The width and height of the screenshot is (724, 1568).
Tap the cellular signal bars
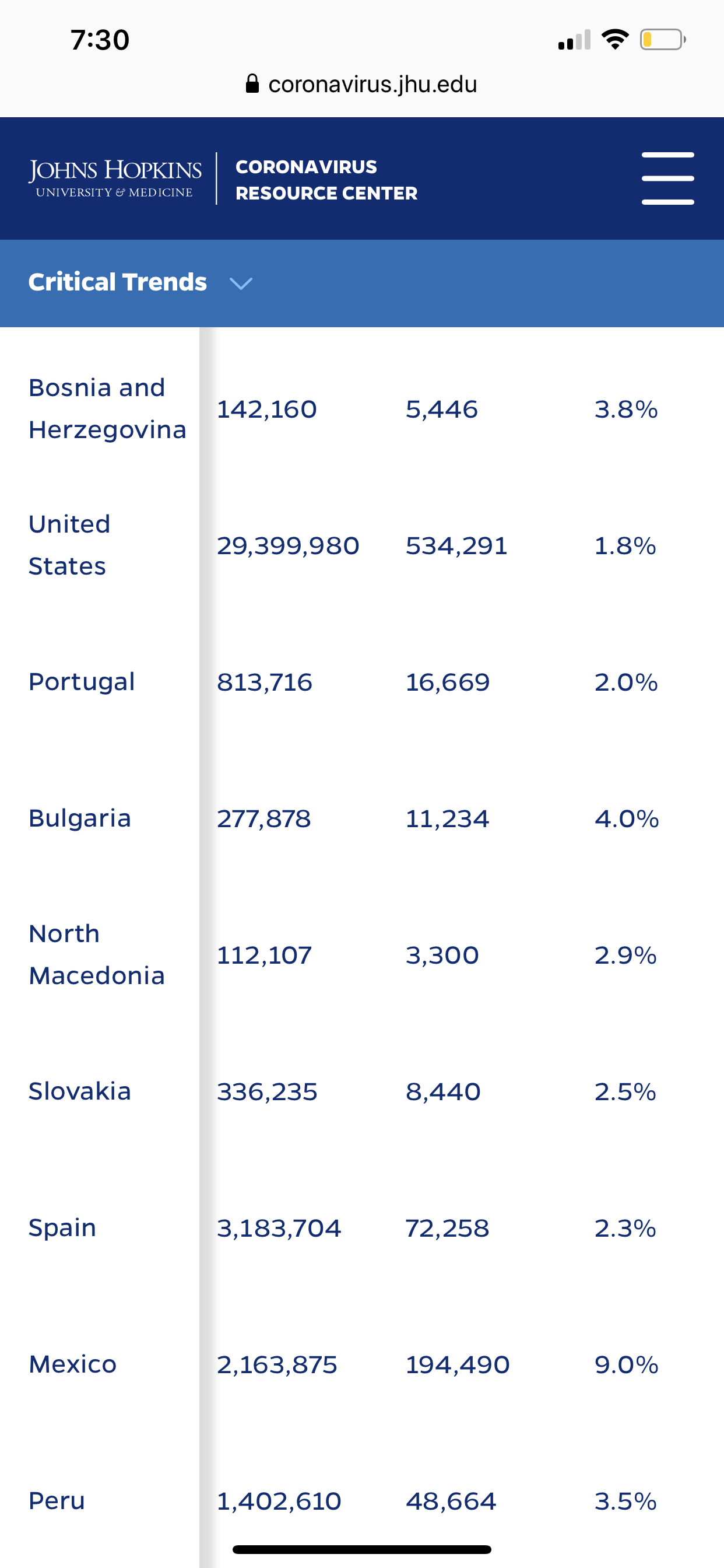tap(574, 41)
